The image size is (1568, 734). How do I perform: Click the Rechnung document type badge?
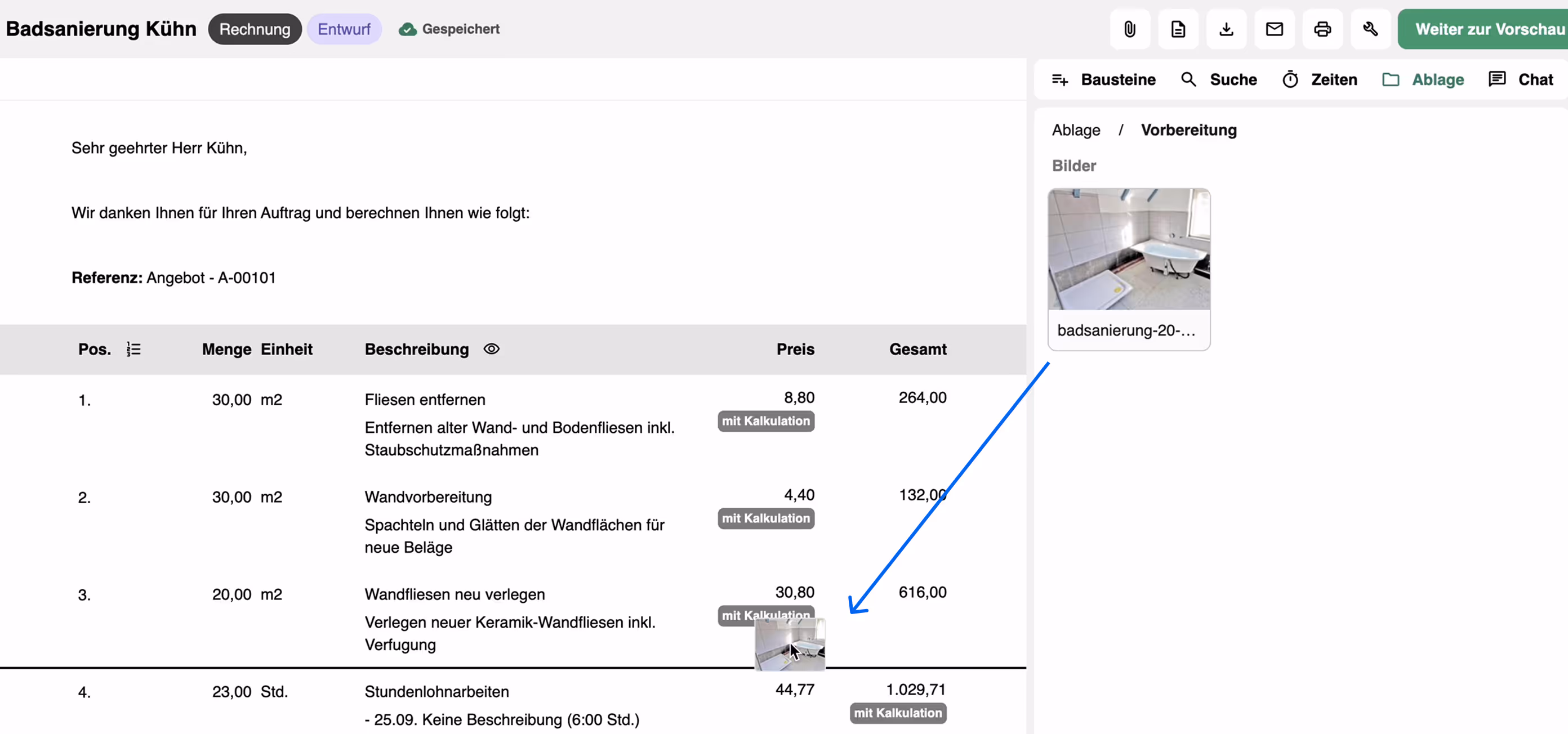255,29
